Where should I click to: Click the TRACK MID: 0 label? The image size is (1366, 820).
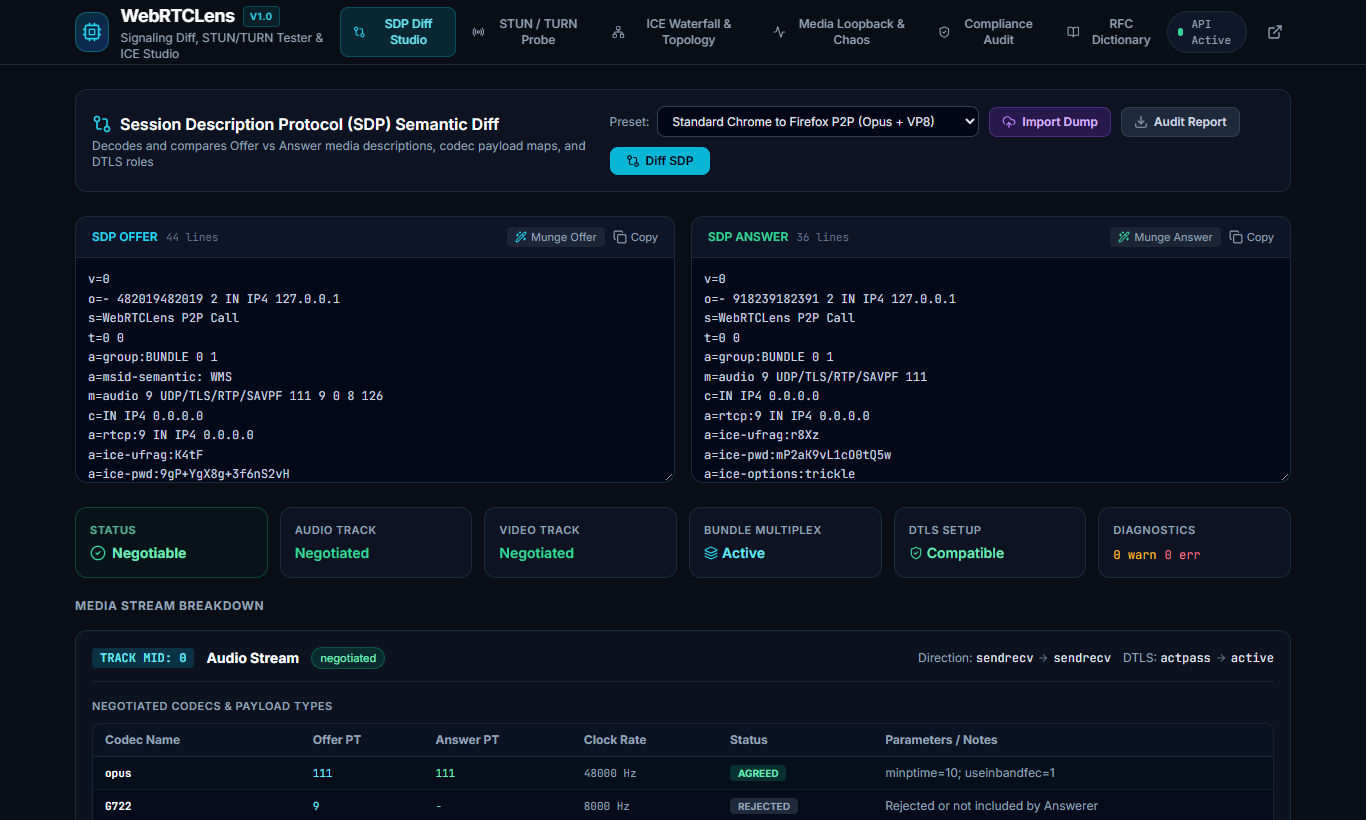(x=143, y=658)
